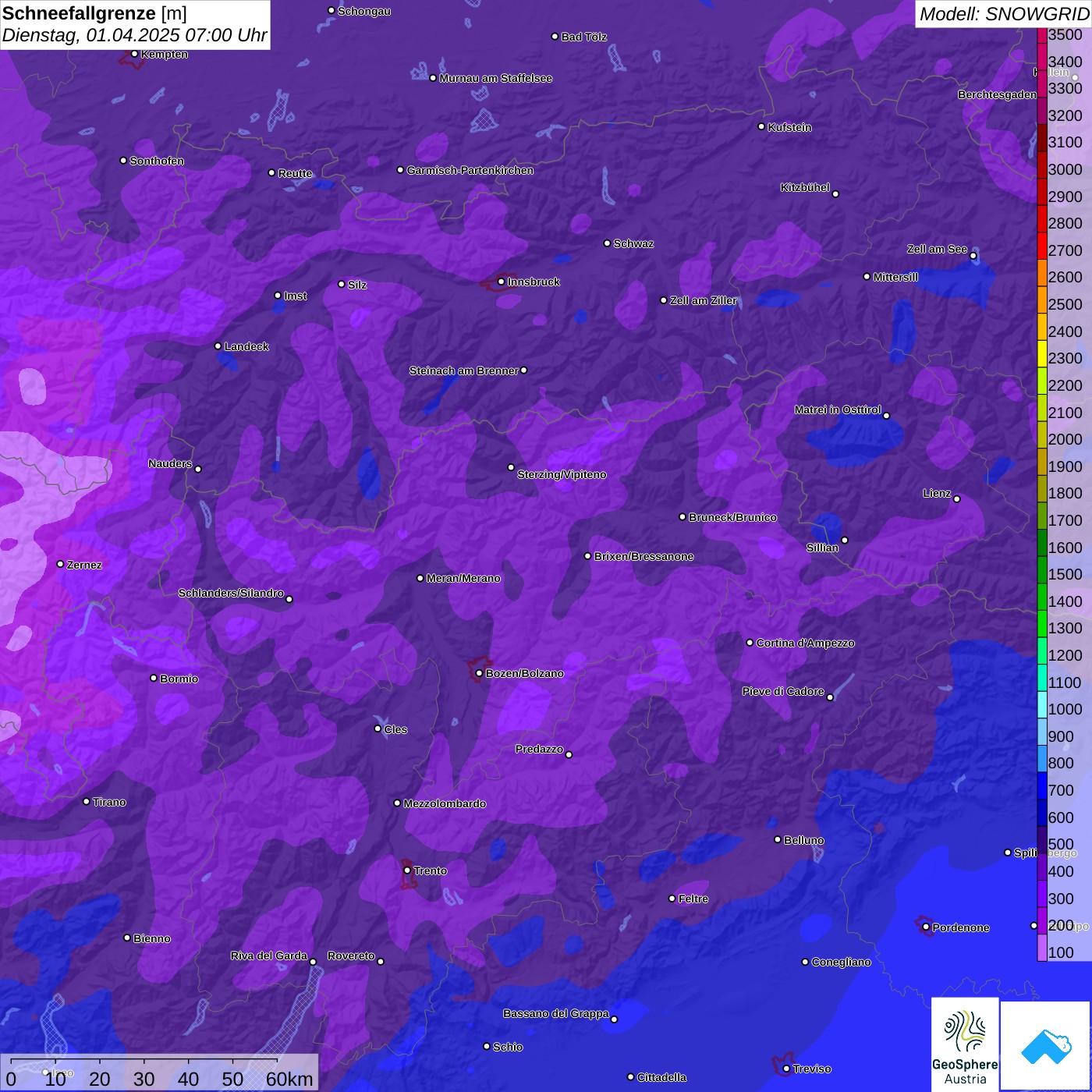Click the 'Sterzing/Vipiteno' label
This screenshot has height=1092, width=1092.
(x=562, y=474)
